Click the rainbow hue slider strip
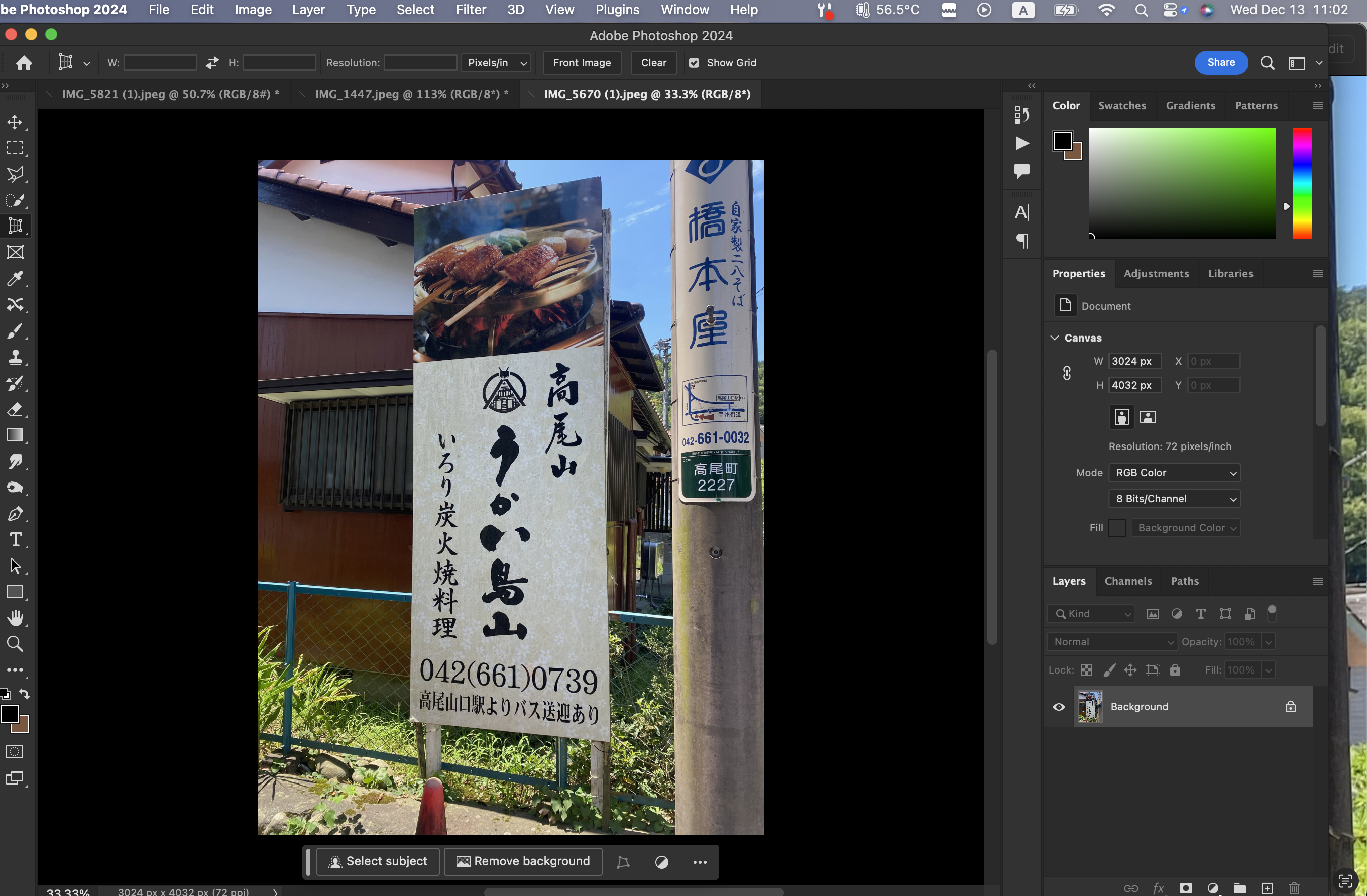This screenshot has width=1367, height=896. pos(1302,183)
